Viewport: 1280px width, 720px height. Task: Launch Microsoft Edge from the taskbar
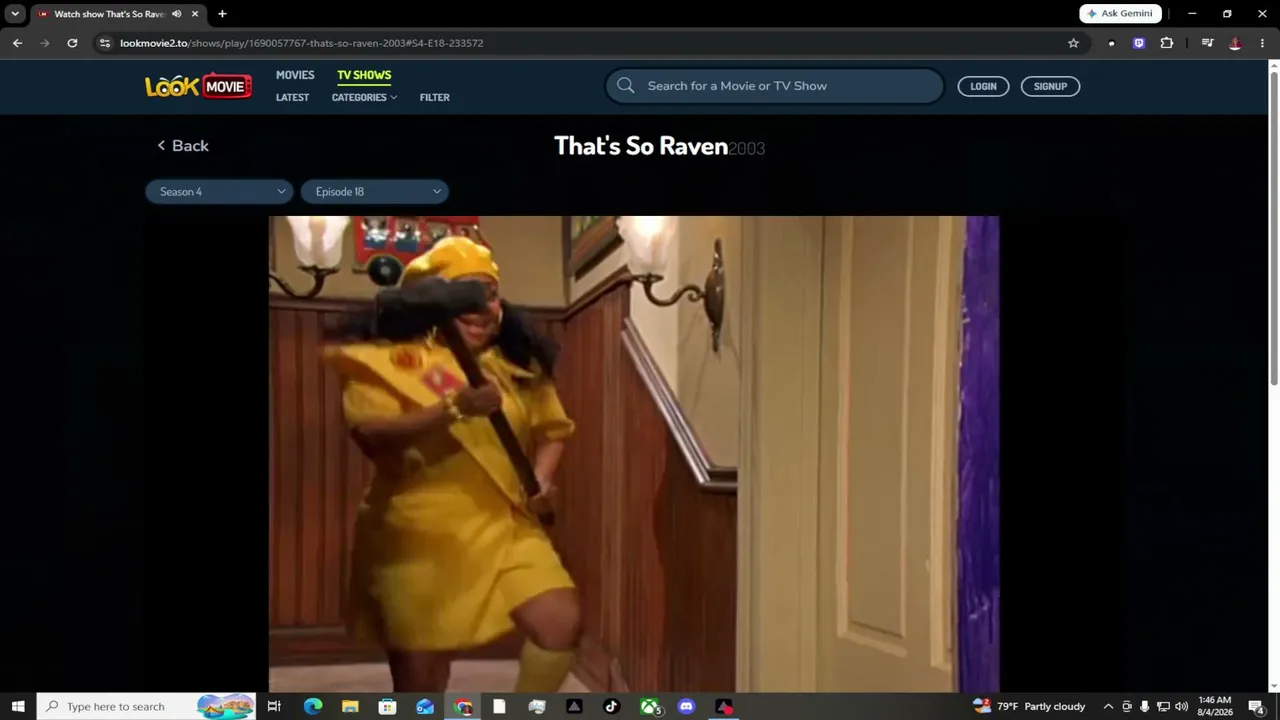point(312,706)
